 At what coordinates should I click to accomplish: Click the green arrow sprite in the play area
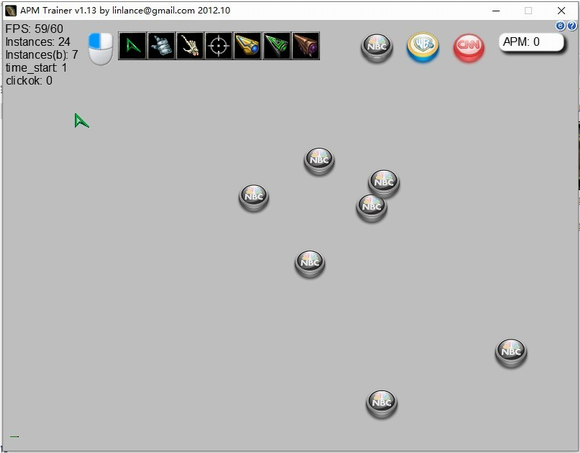click(x=81, y=121)
